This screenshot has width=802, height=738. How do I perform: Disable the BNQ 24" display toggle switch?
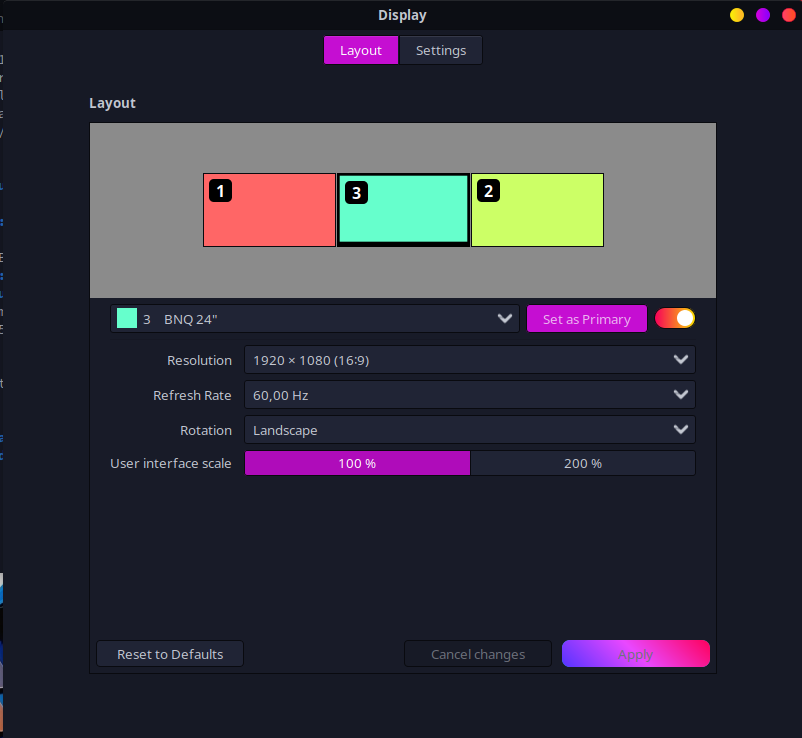[675, 319]
